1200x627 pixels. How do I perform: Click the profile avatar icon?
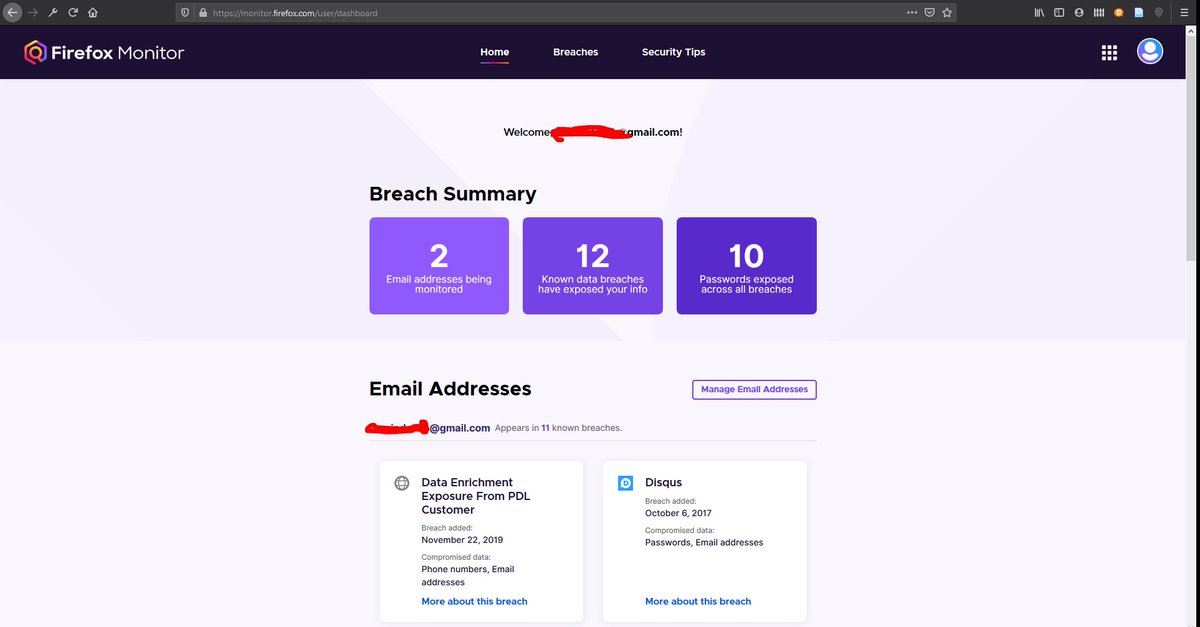[x=1149, y=51]
